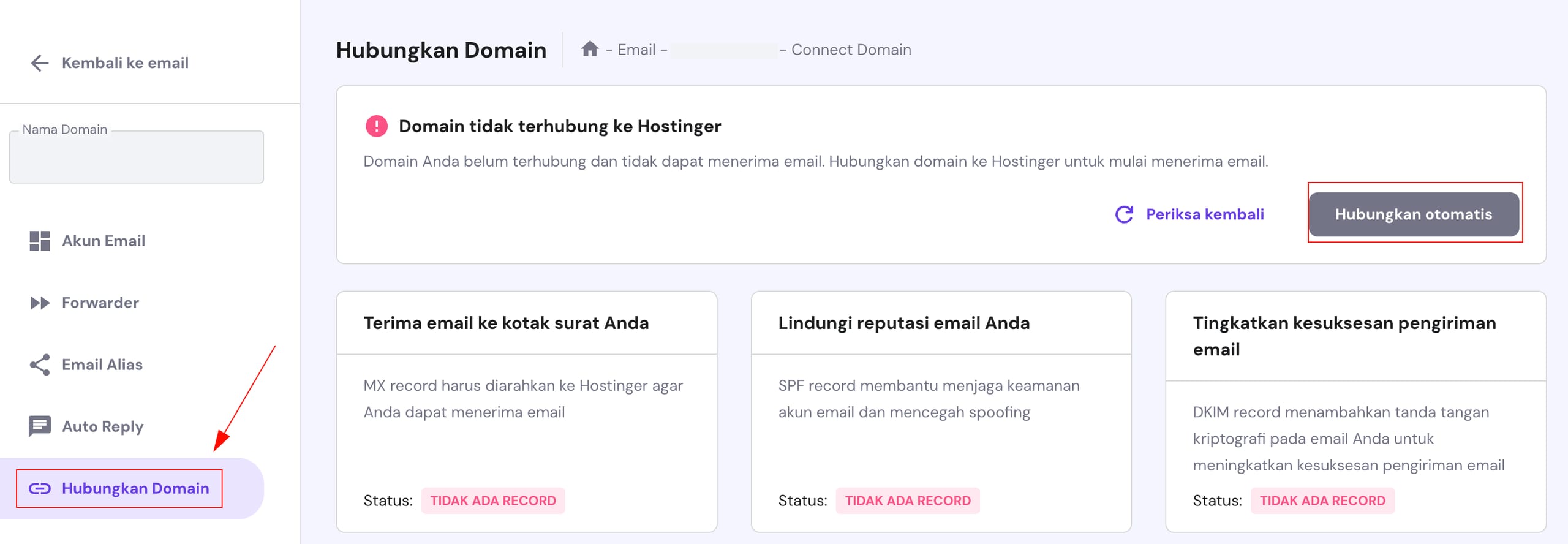
Task: Click the back arrow icon
Action: click(x=40, y=63)
